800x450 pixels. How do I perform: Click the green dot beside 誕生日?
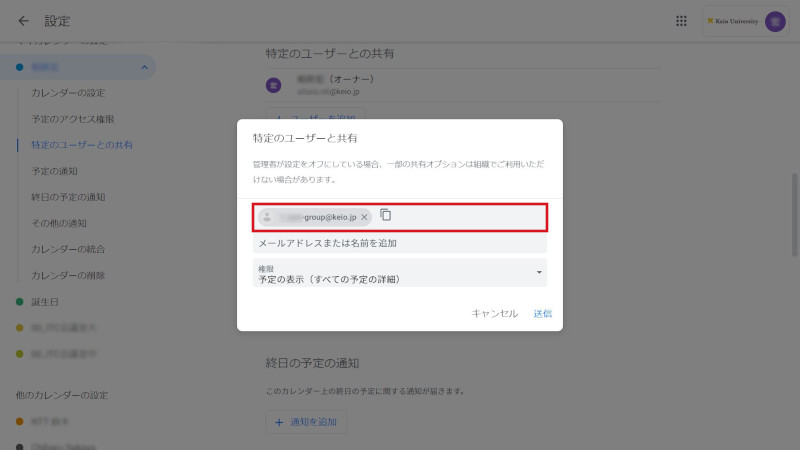20,301
